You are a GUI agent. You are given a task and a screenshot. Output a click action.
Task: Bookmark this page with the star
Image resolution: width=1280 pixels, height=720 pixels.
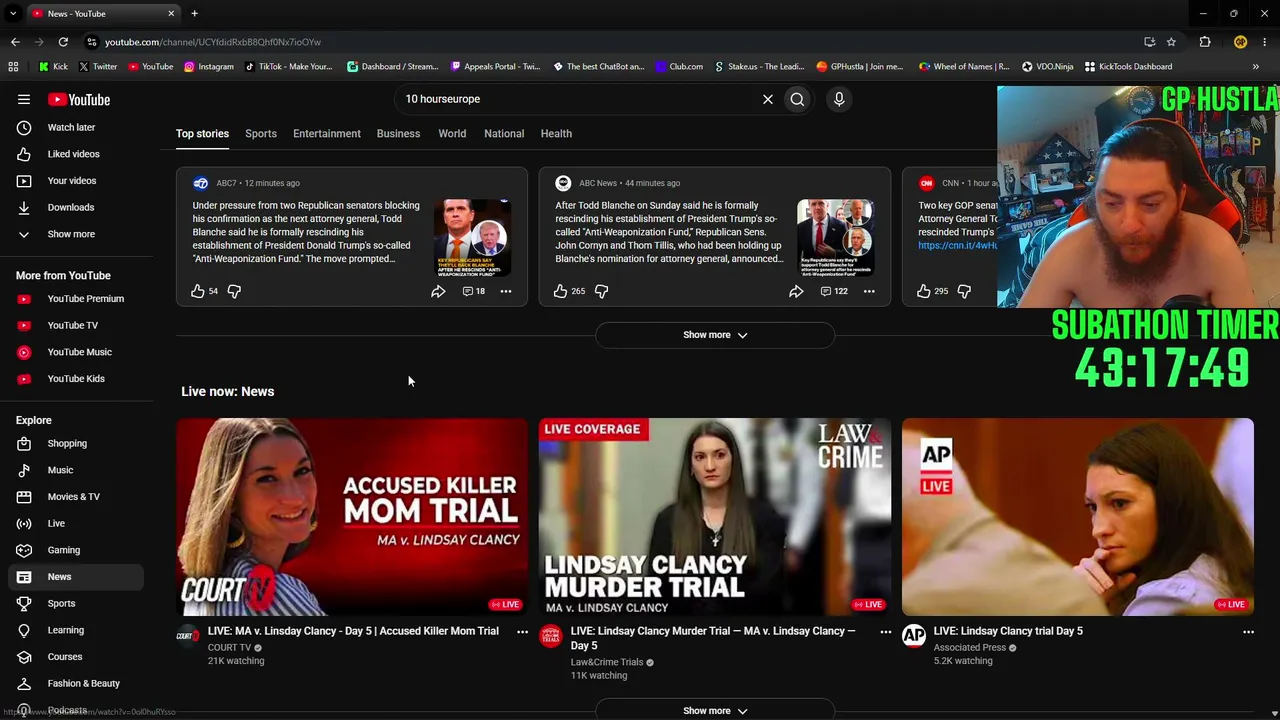pyautogui.click(x=1171, y=42)
